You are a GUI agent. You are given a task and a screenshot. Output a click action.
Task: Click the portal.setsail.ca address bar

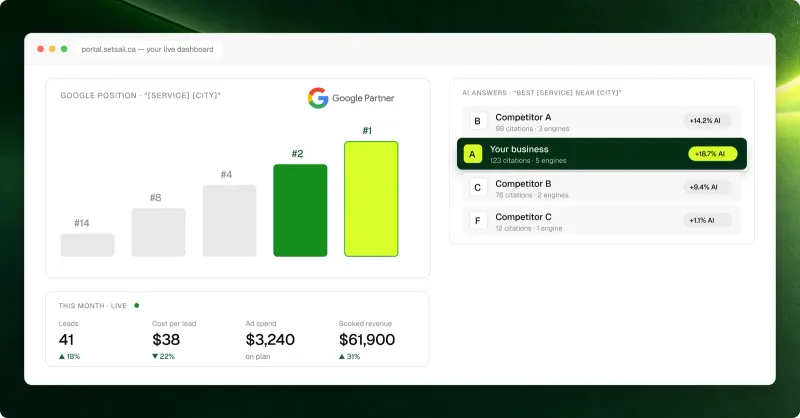[x=148, y=50]
